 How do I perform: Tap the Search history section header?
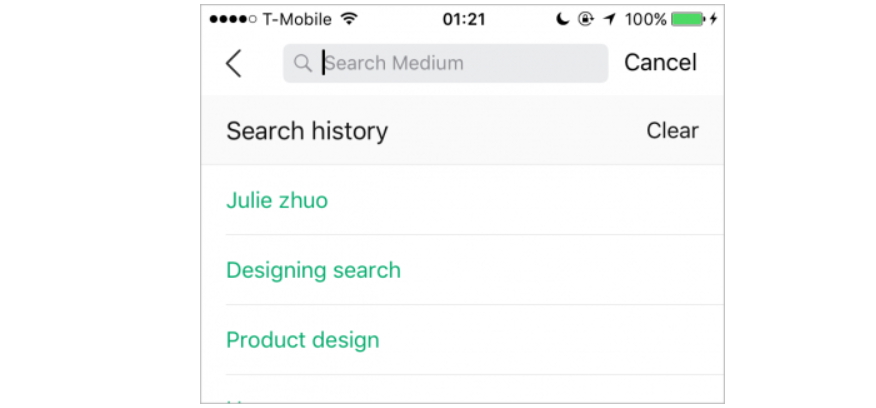pos(307,131)
